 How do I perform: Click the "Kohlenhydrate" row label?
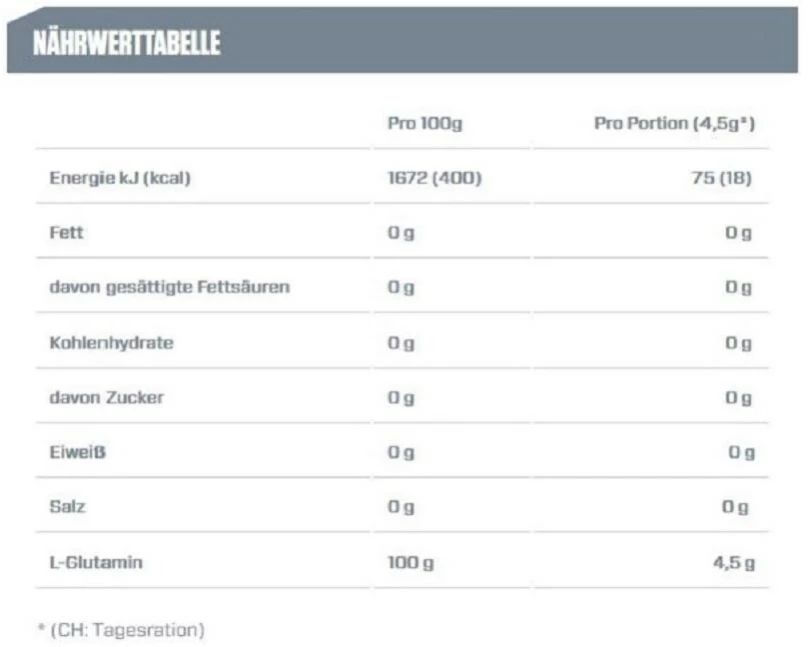(111, 342)
